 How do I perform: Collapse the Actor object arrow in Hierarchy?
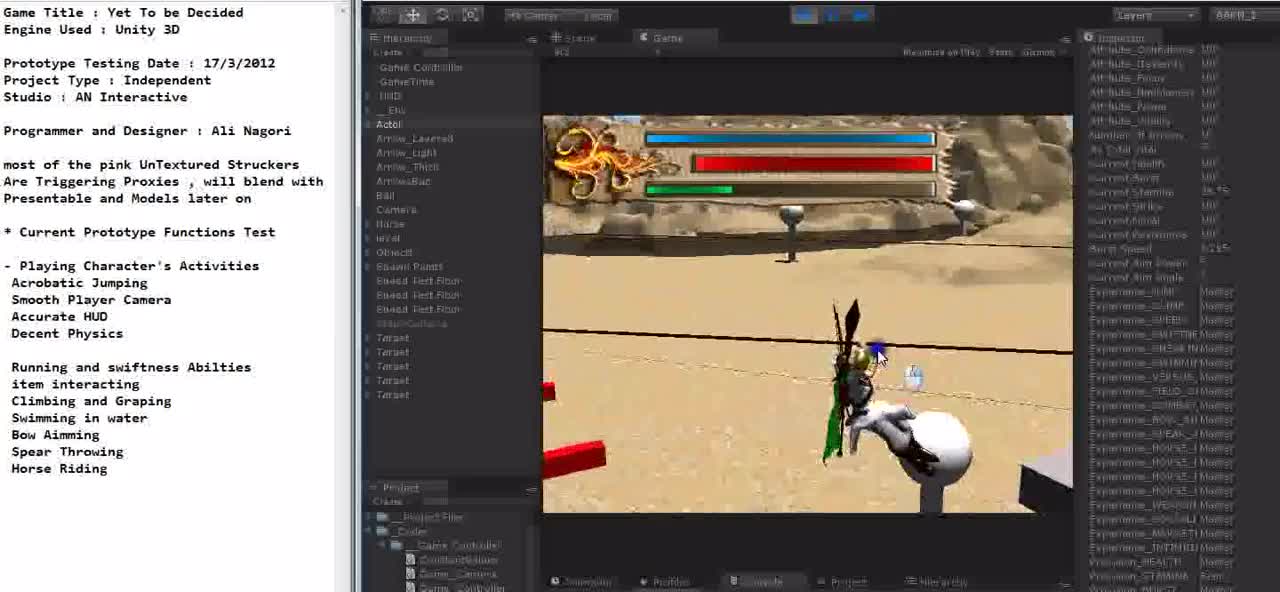point(369,124)
